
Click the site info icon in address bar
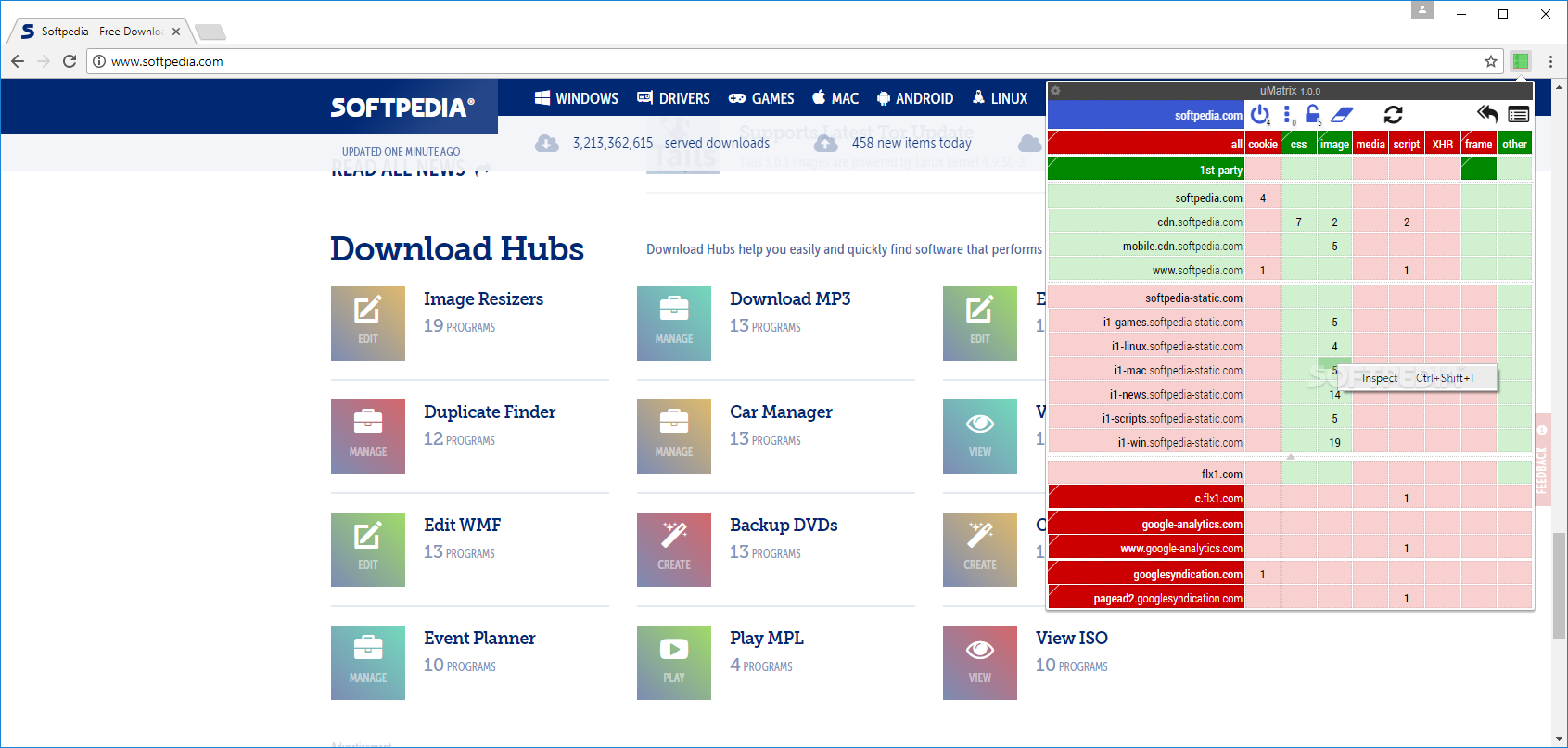tap(99, 61)
